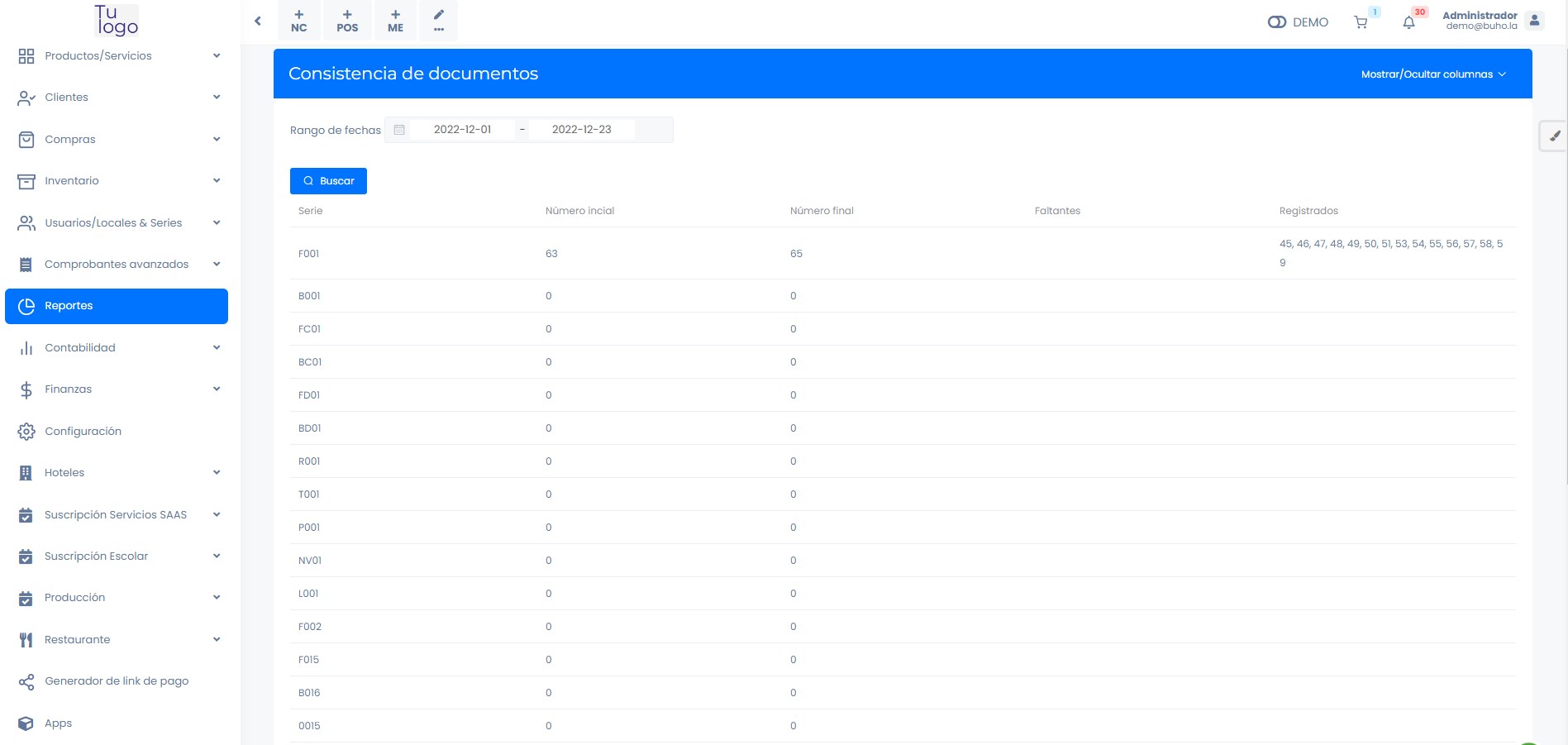
Task: Click the paintbrush theme icon at right edge
Action: pos(1554,136)
